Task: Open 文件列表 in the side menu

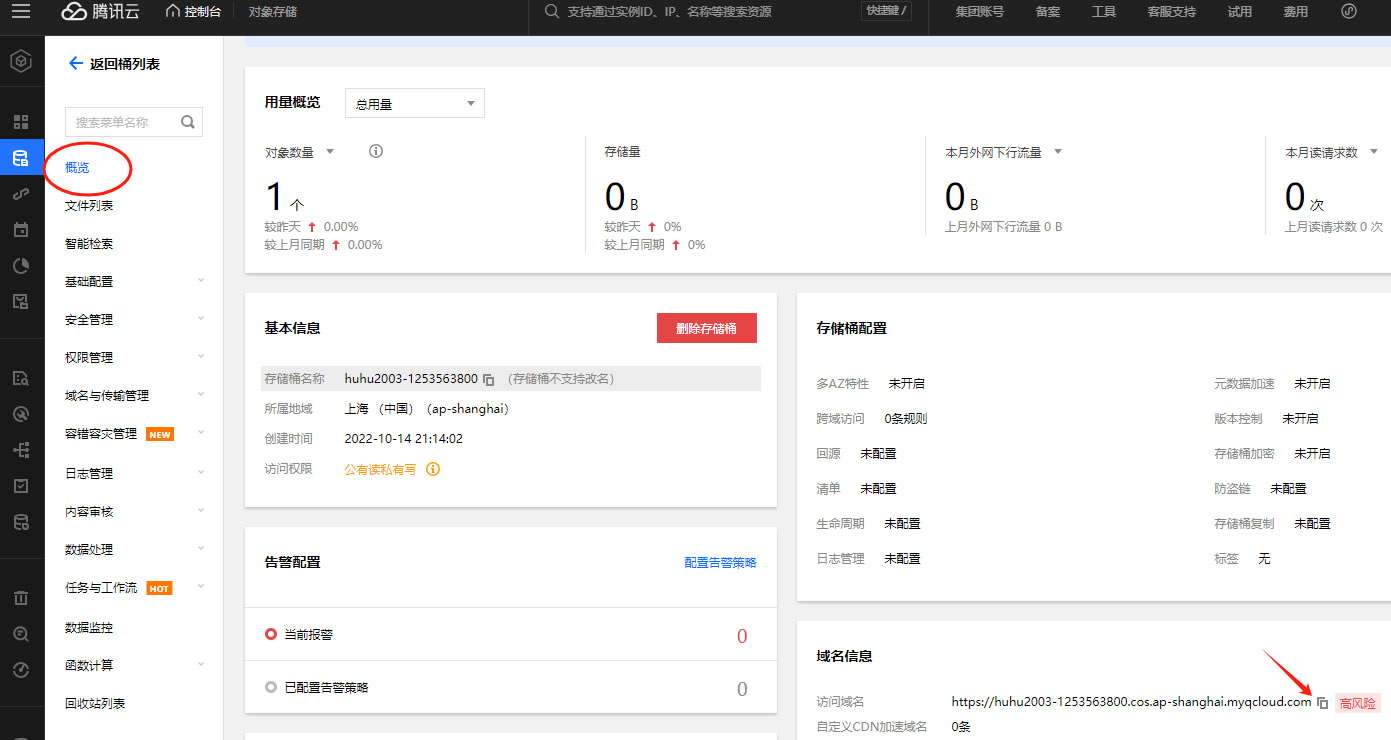Action: (x=89, y=206)
